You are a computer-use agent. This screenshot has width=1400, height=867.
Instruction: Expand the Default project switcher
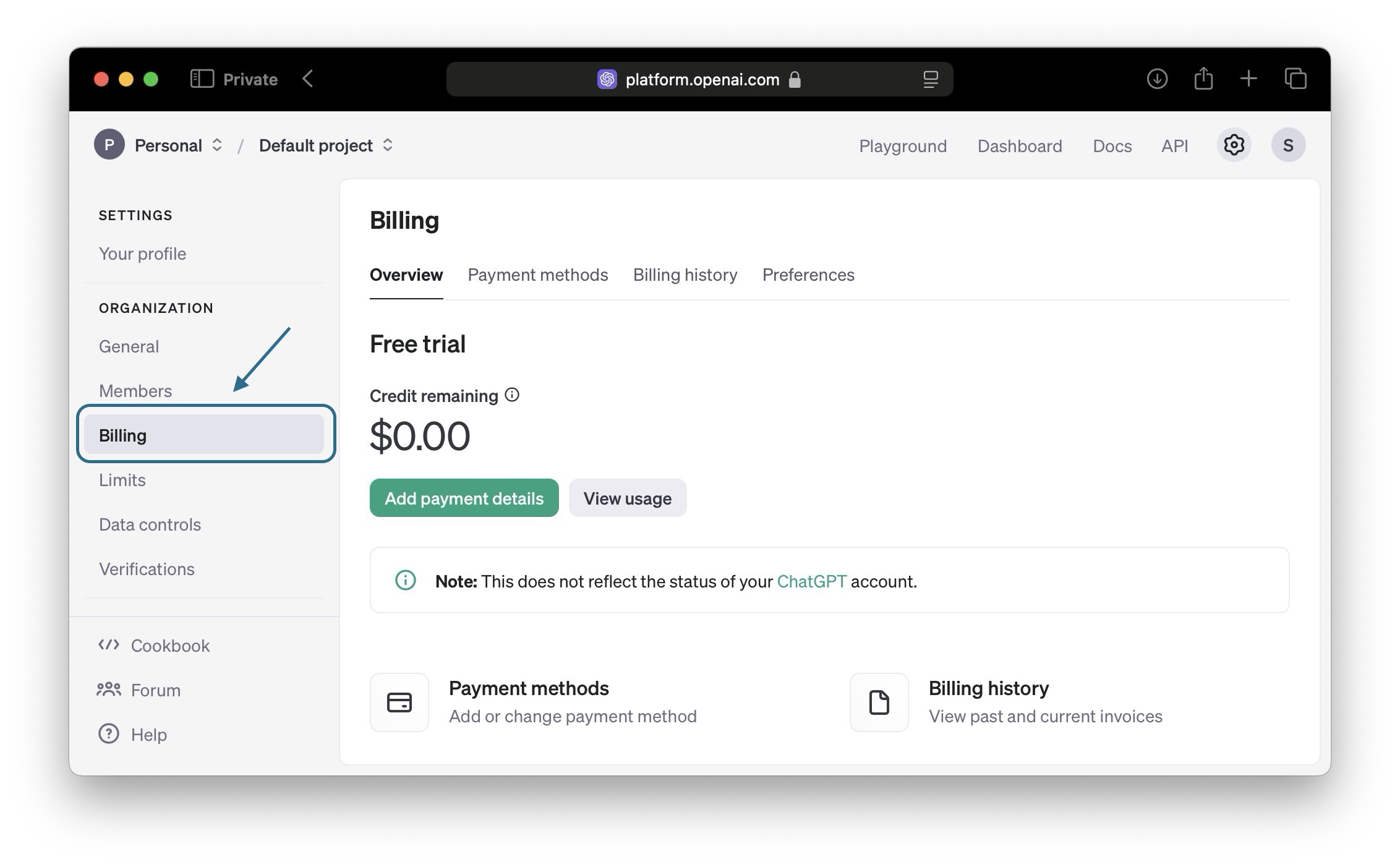(x=388, y=145)
